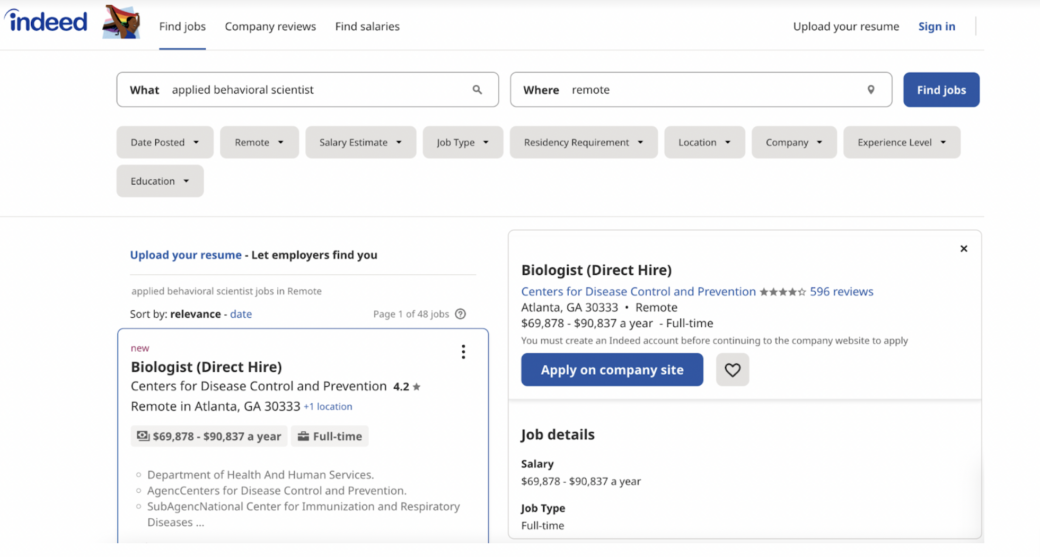The height and width of the screenshot is (557, 1040).
Task: Click the Indeed logo
Action: point(46,21)
